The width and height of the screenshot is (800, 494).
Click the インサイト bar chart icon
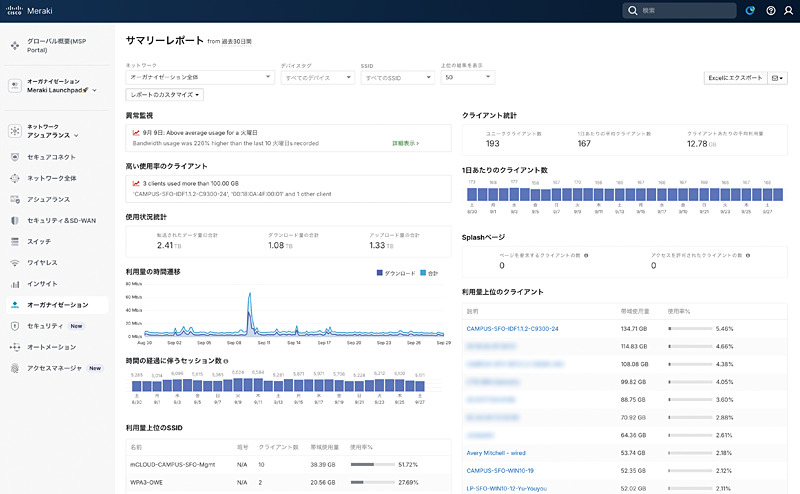coord(15,284)
